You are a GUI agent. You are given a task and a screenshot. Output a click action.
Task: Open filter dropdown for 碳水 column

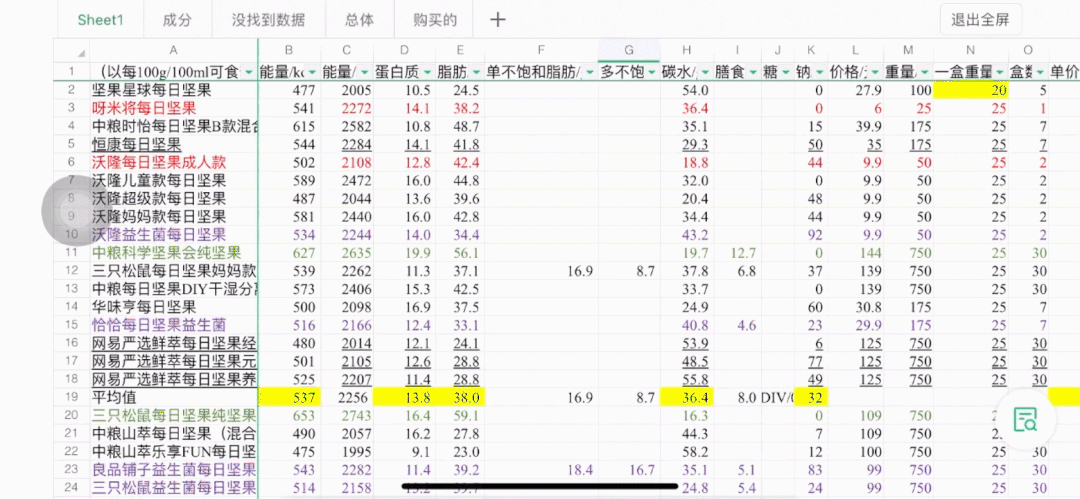[706, 72]
